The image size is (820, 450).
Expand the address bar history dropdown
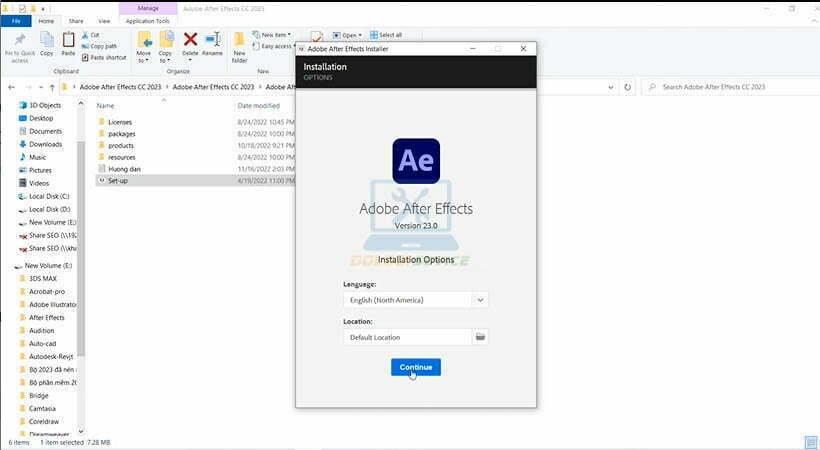(x=610, y=87)
